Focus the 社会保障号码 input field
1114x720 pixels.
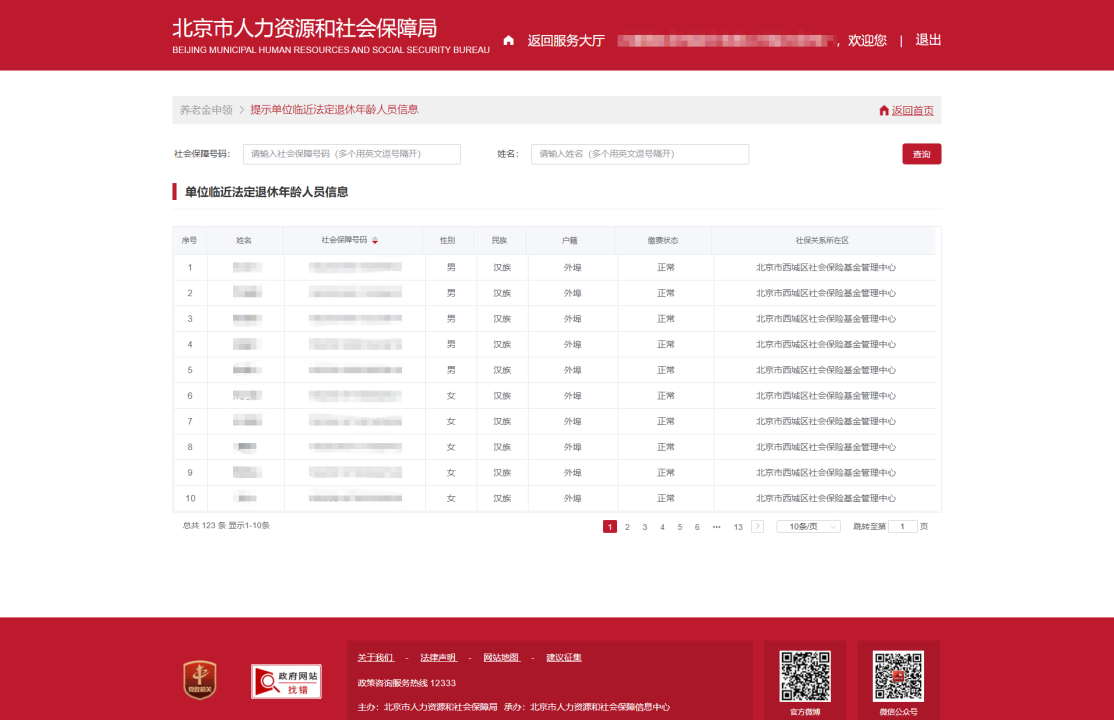click(351, 154)
